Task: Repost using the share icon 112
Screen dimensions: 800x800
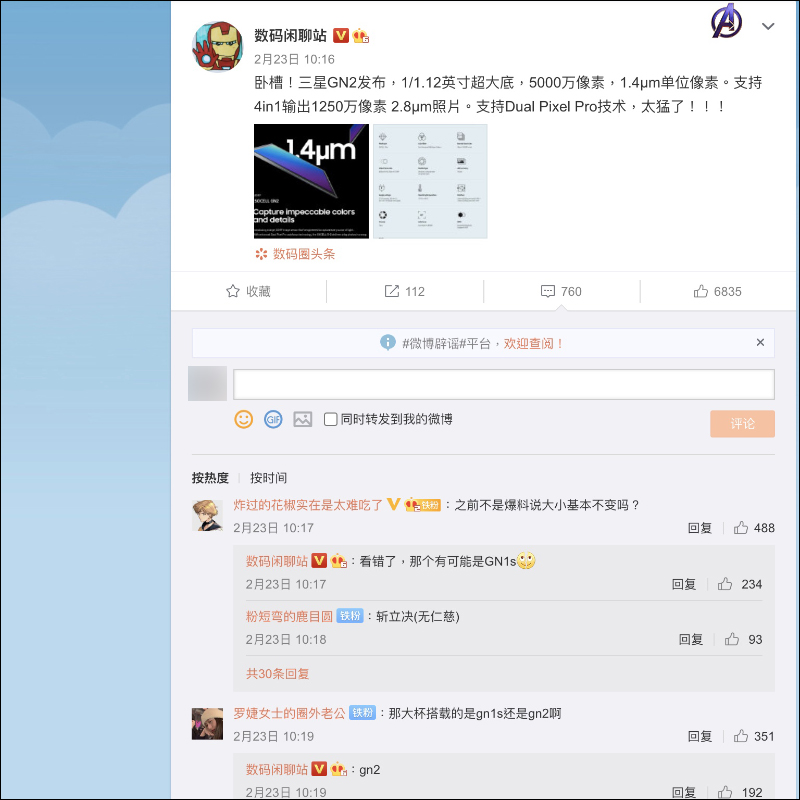Action: (x=405, y=291)
